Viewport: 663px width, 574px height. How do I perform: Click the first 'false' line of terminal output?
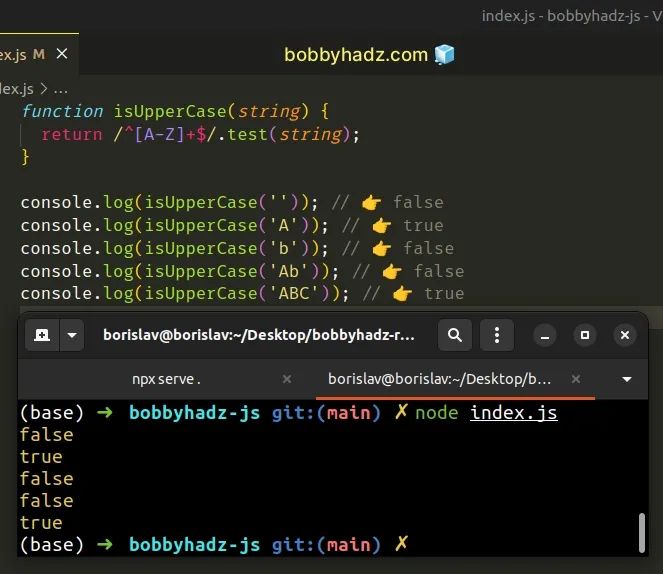(47, 435)
